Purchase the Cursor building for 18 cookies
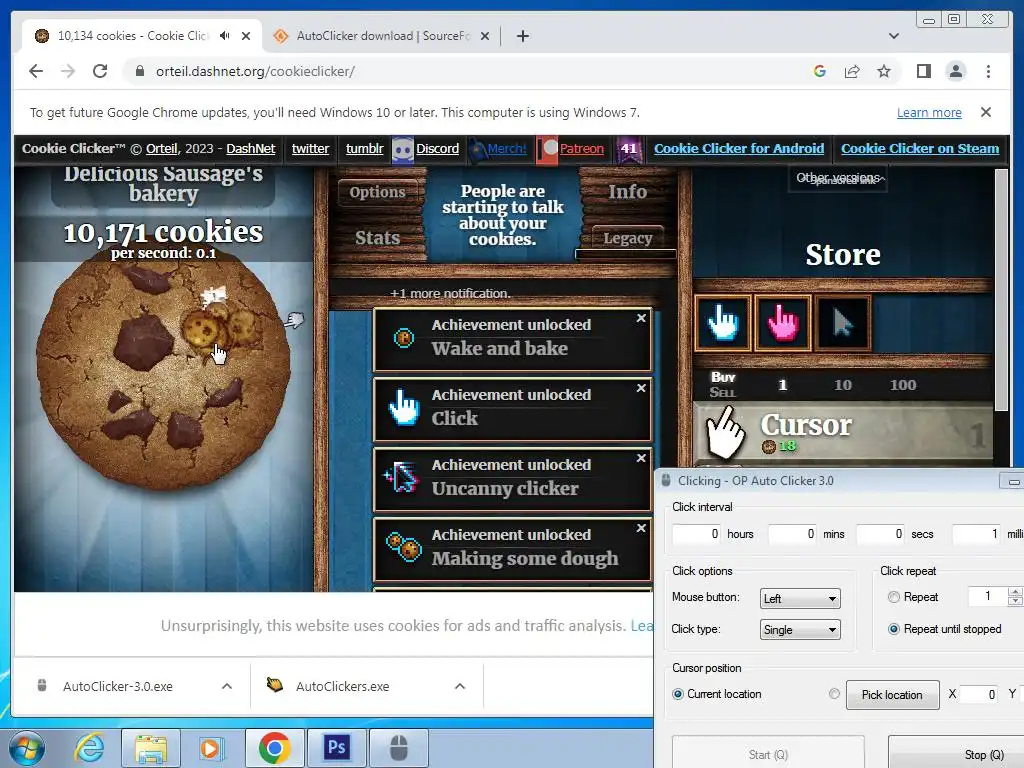The width and height of the screenshot is (1024, 768). (x=842, y=433)
